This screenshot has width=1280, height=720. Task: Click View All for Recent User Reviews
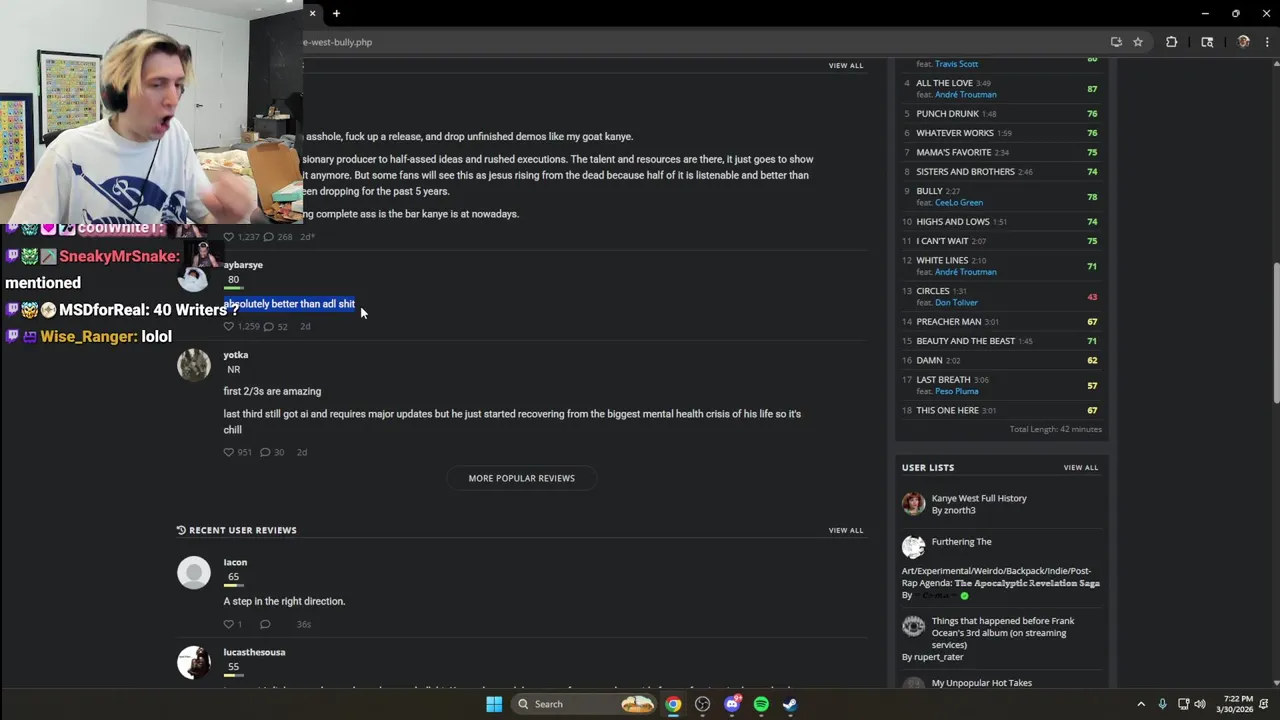tap(845, 530)
